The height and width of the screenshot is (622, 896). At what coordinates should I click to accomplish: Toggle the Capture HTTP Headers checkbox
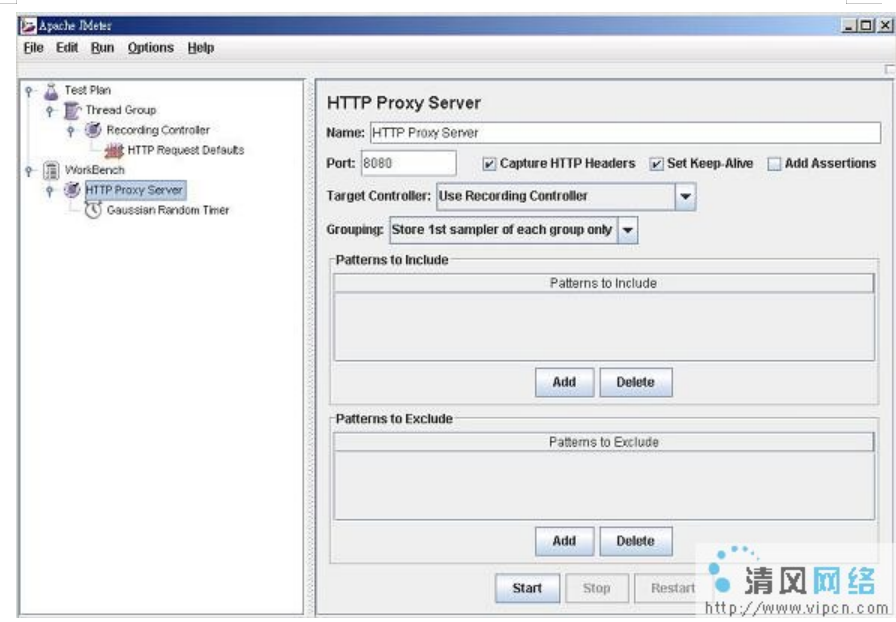coord(489,164)
